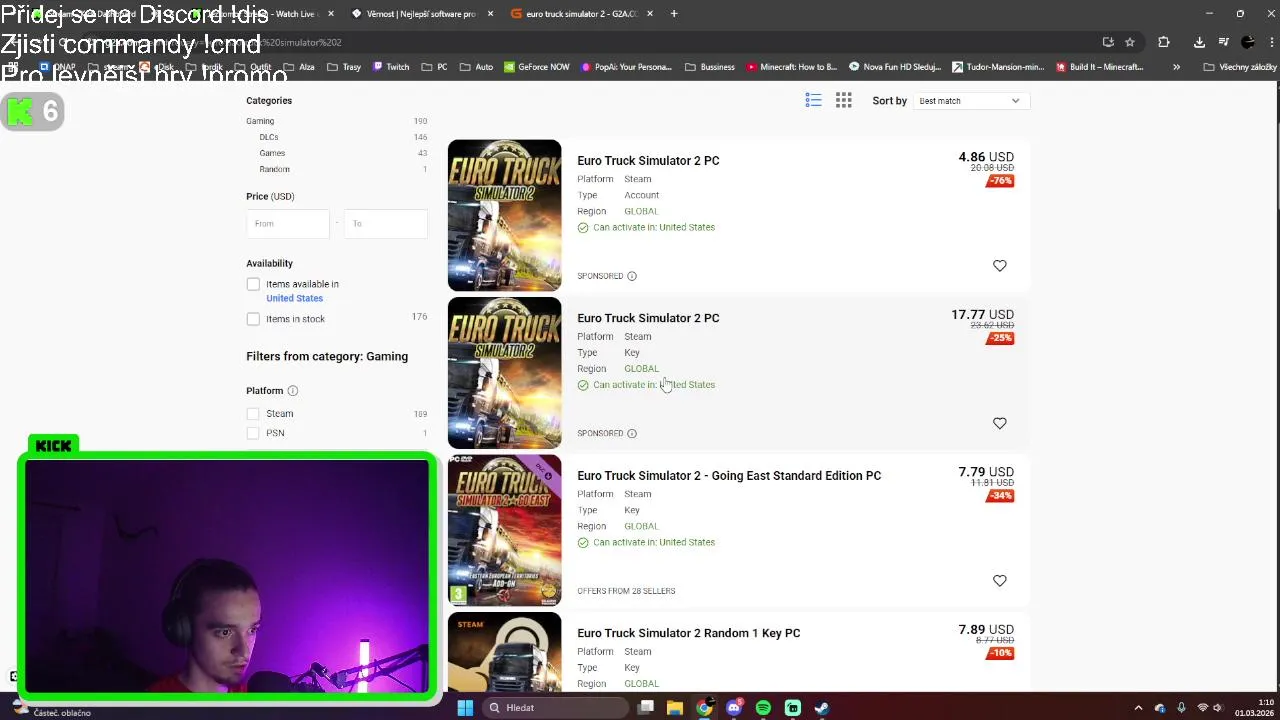Close the euro truck simulator 2 tab
The height and width of the screenshot is (720, 1280).
click(650, 14)
